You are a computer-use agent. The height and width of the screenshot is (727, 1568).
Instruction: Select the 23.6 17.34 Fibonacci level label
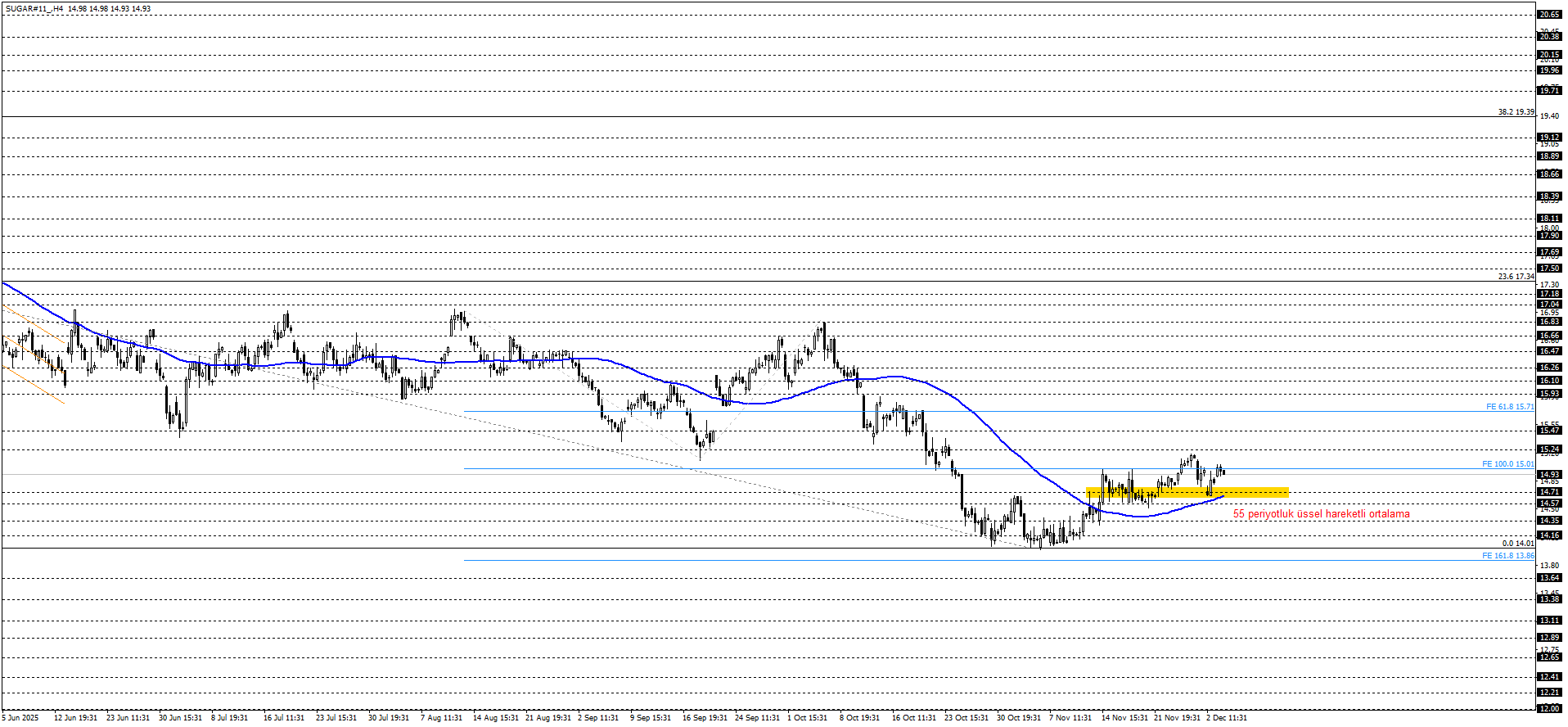[1516, 277]
